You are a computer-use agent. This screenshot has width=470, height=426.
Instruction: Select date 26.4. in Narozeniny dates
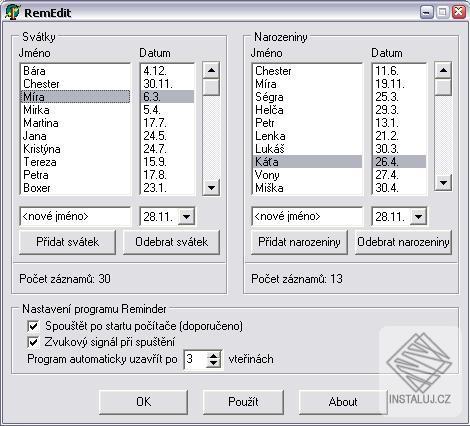click(399, 162)
